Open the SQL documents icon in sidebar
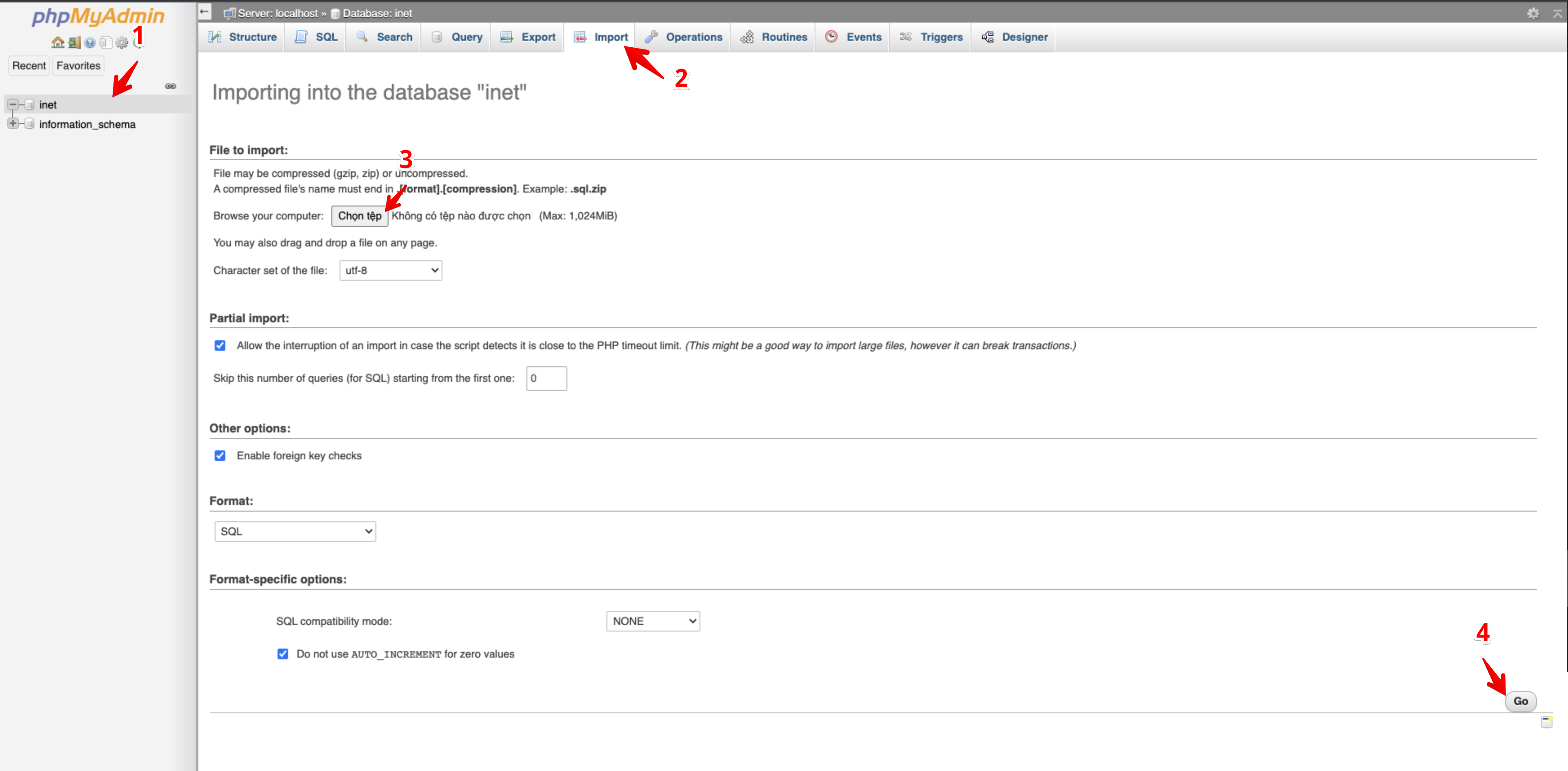This screenshot has width=1568, height=771. coord(105,42)
